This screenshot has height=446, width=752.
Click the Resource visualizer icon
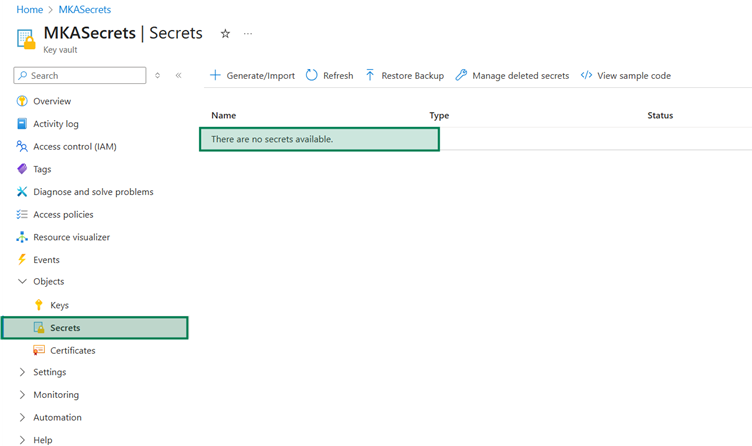tap(23, 237)
